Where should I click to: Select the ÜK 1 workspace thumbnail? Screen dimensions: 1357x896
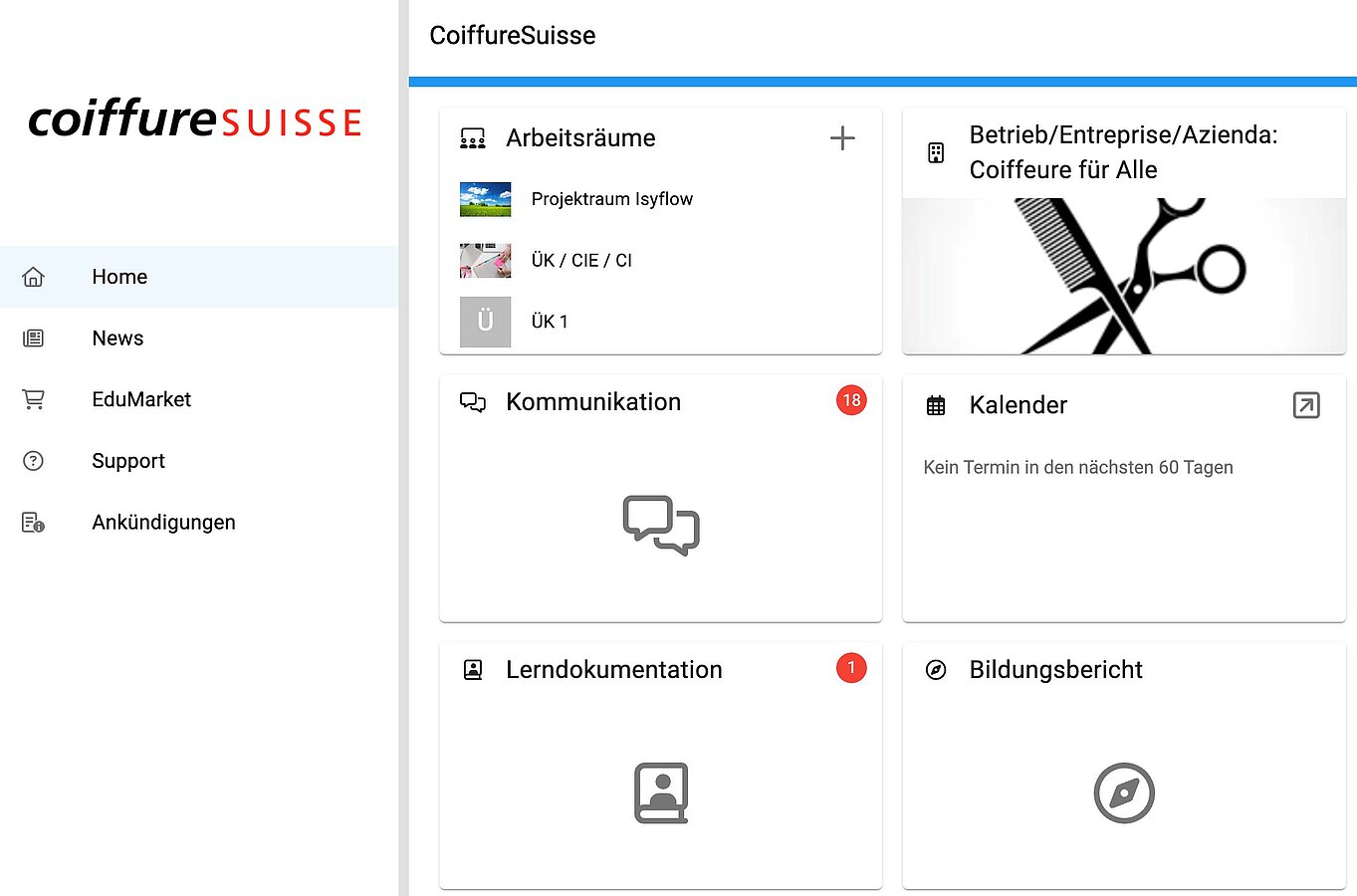tap(486, 322)
